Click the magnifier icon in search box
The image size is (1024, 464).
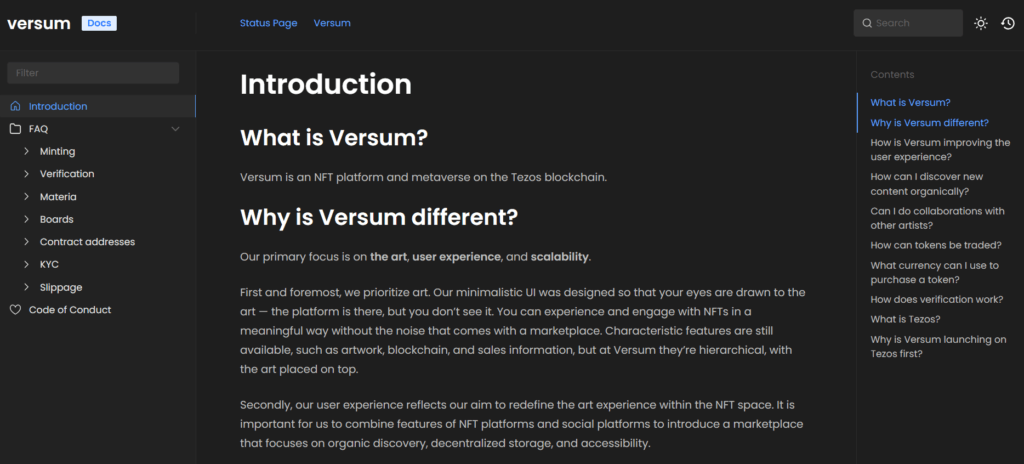click(867, 24)
